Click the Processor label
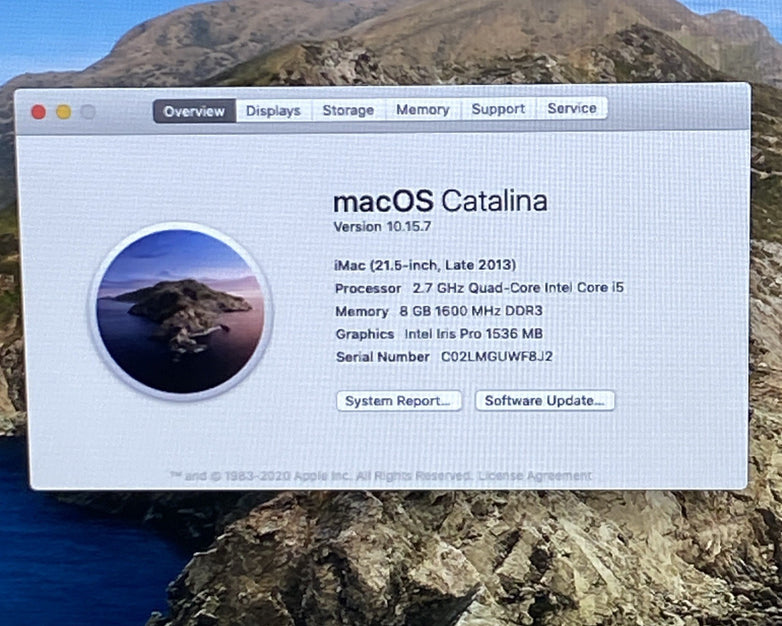 pos(368,288)
